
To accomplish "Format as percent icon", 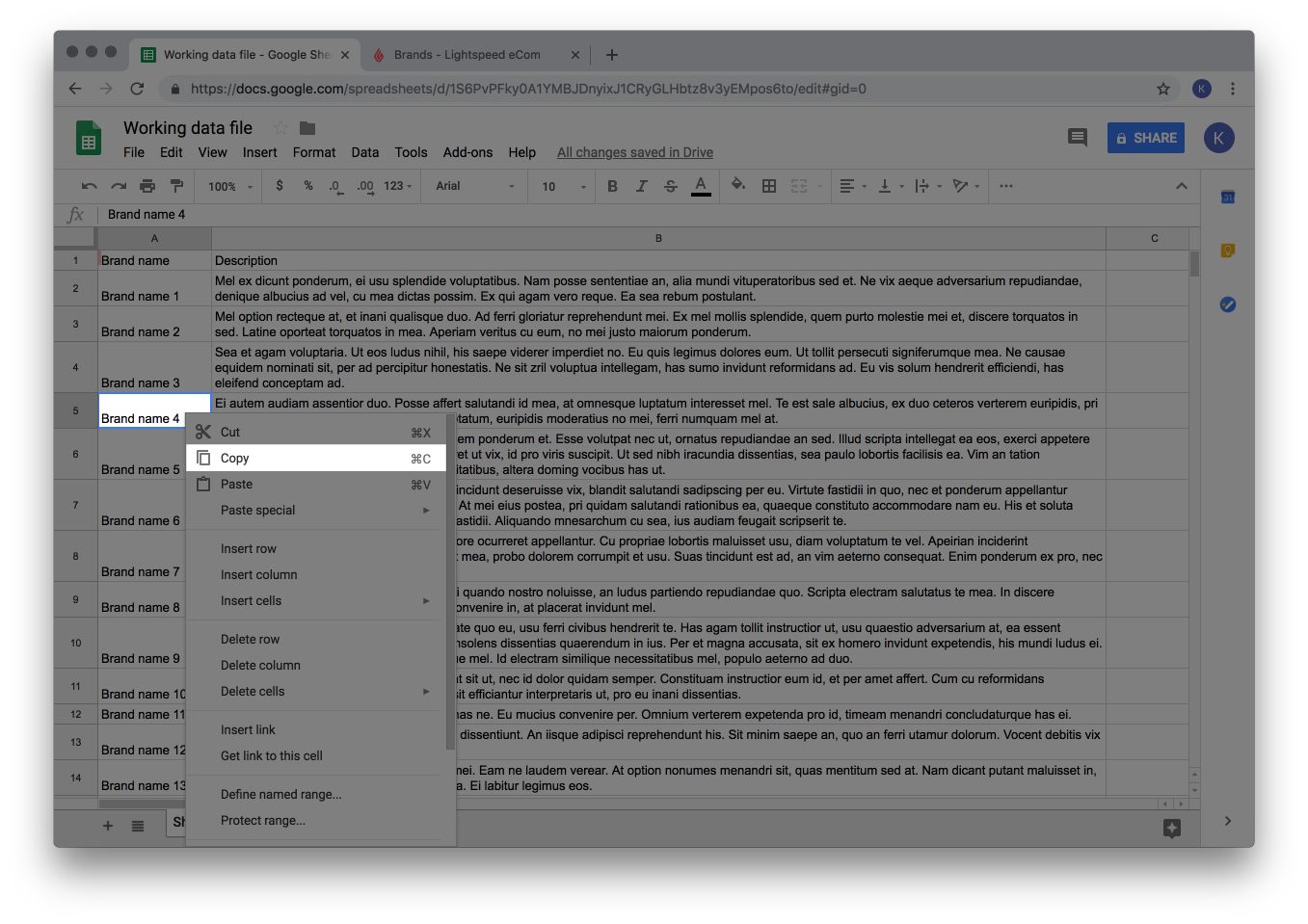I will [x=308, y=186].
